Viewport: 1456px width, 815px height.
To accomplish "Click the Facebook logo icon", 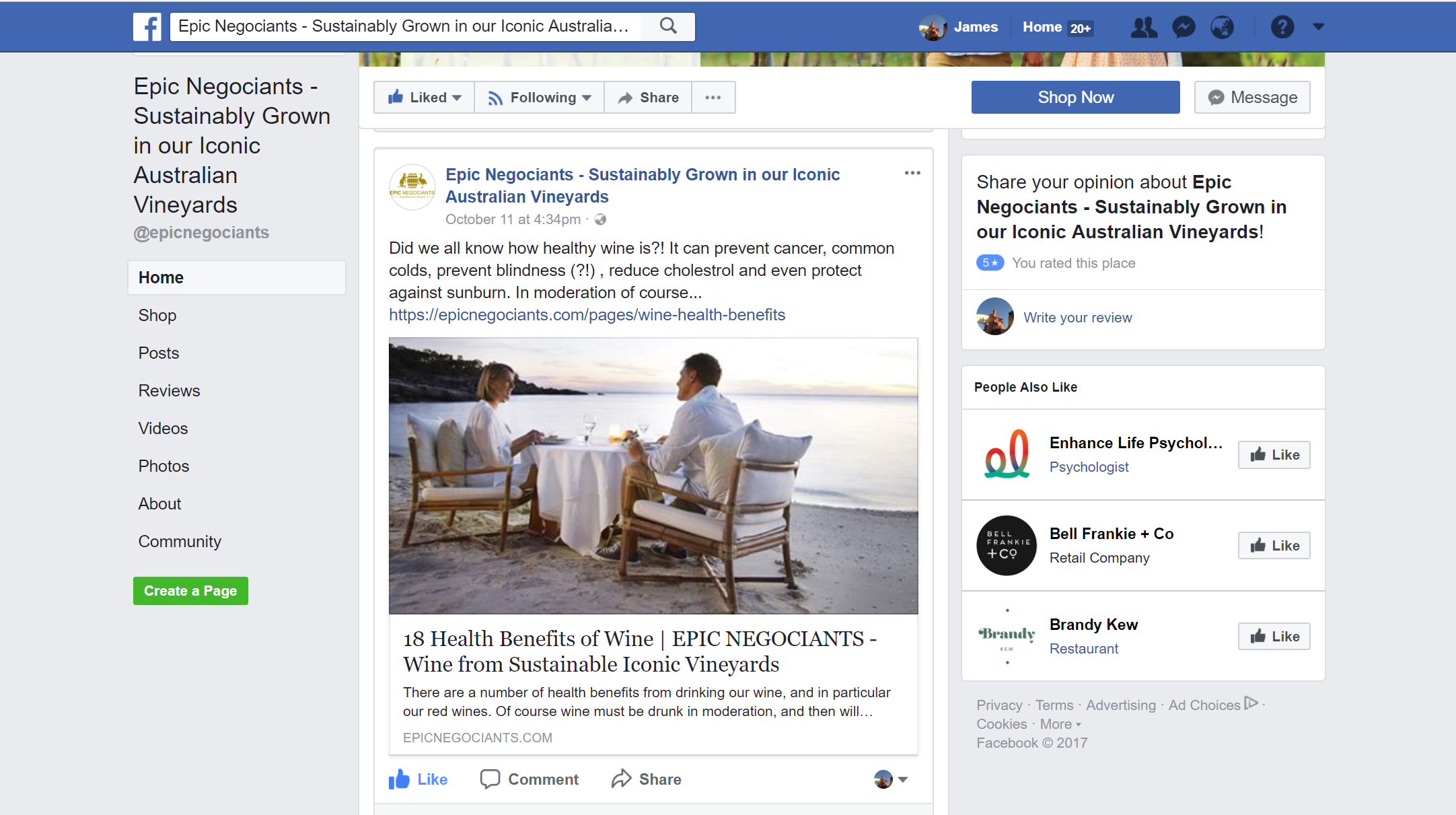I will pyautogui.click(x=147, y=27).
